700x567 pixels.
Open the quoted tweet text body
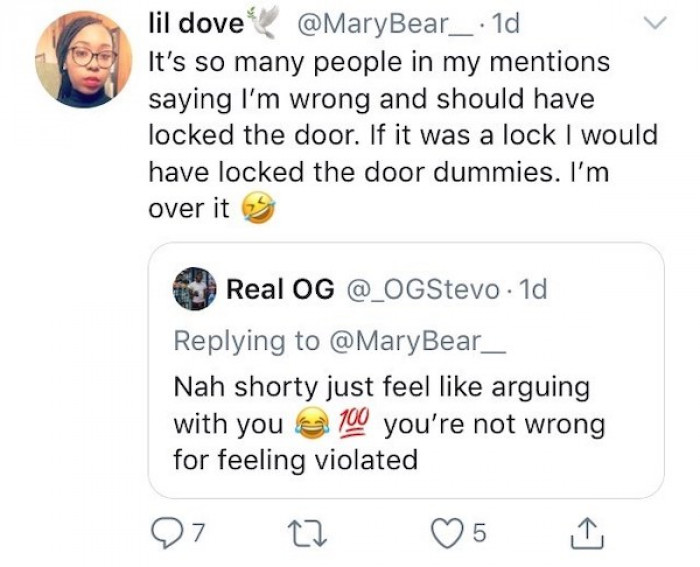389,423
